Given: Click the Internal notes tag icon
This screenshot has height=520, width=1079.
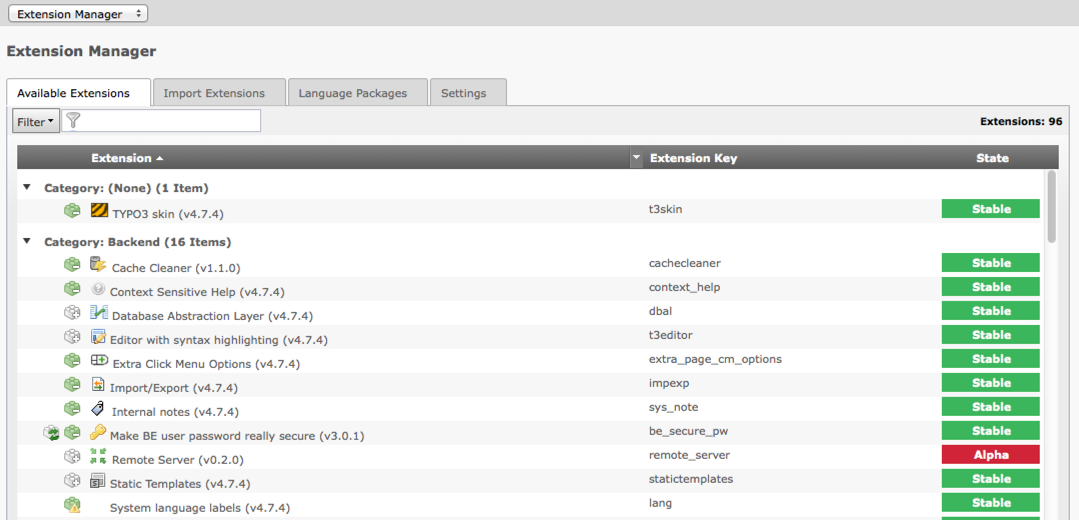Looking at the screenshot, I should pyautogui.click(x=98, y=409).
